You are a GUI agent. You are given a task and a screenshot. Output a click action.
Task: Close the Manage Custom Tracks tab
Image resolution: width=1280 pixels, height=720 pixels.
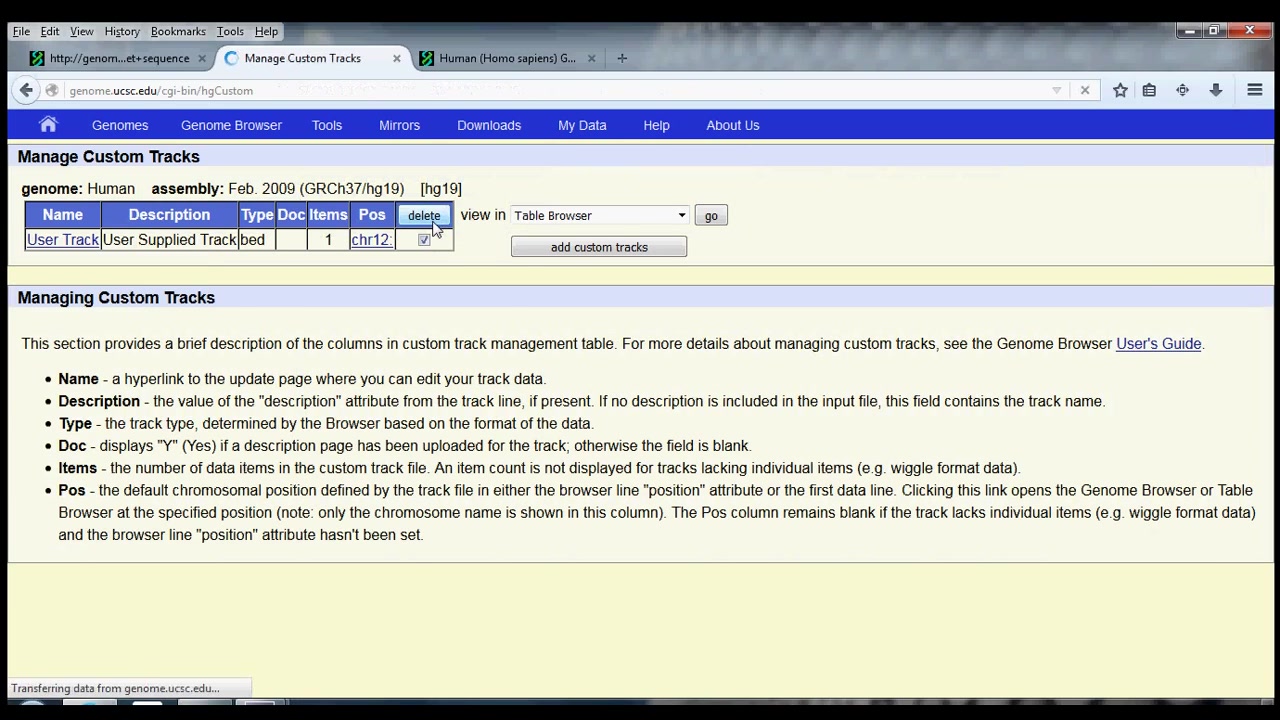point(396,58)
